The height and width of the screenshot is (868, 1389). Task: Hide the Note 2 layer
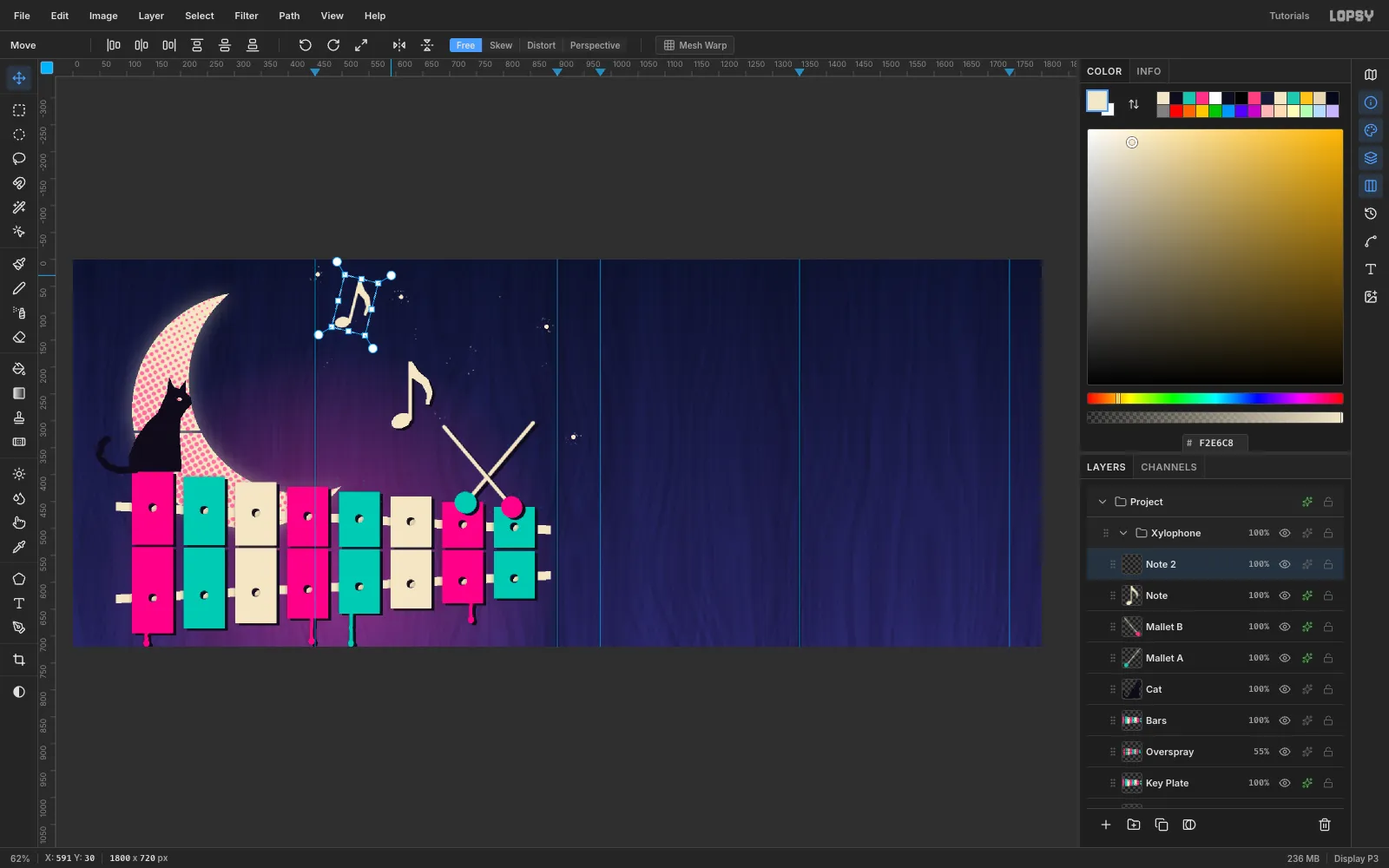coord(1285,564)
